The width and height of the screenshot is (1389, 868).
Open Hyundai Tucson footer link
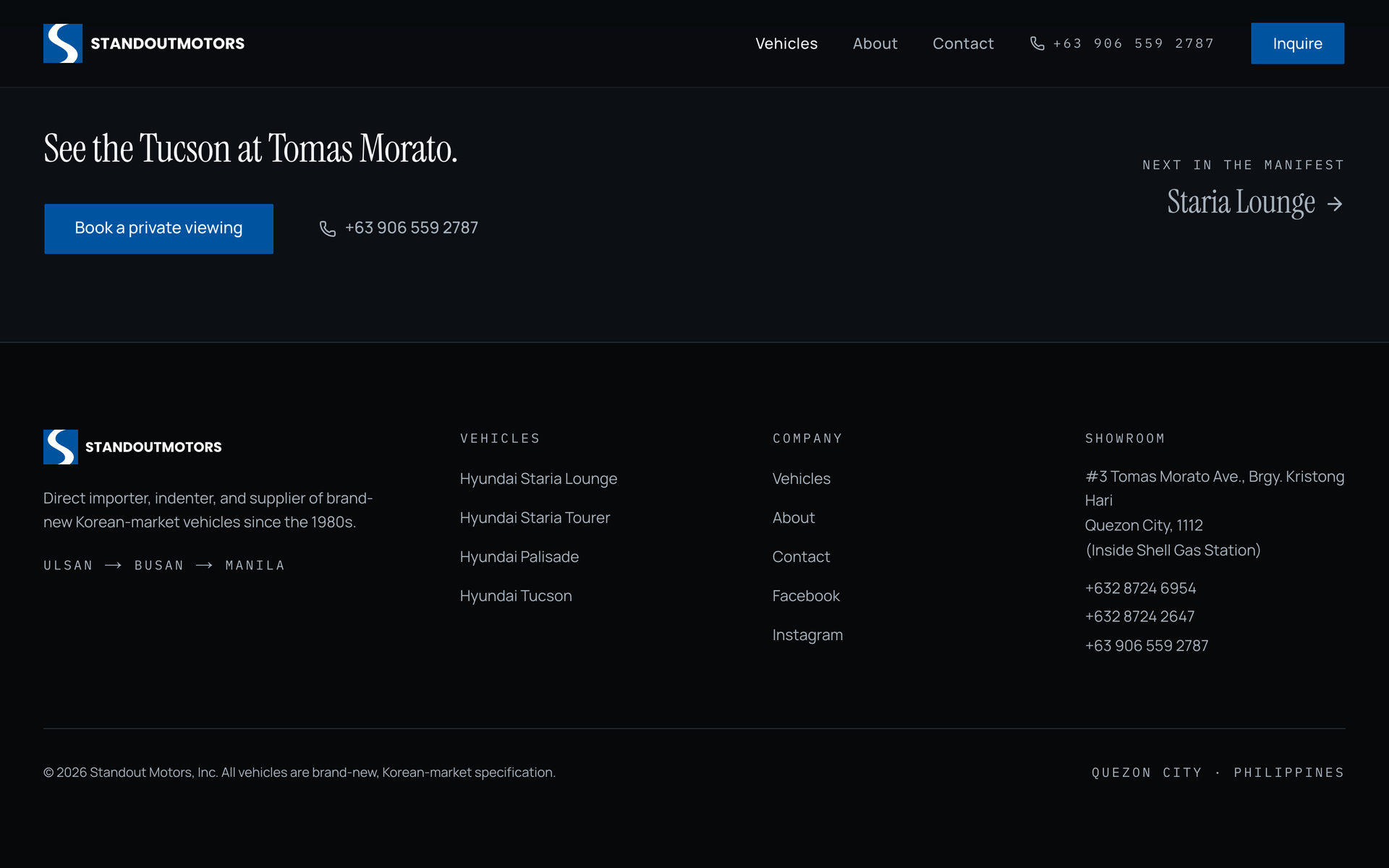coord(516,596)
